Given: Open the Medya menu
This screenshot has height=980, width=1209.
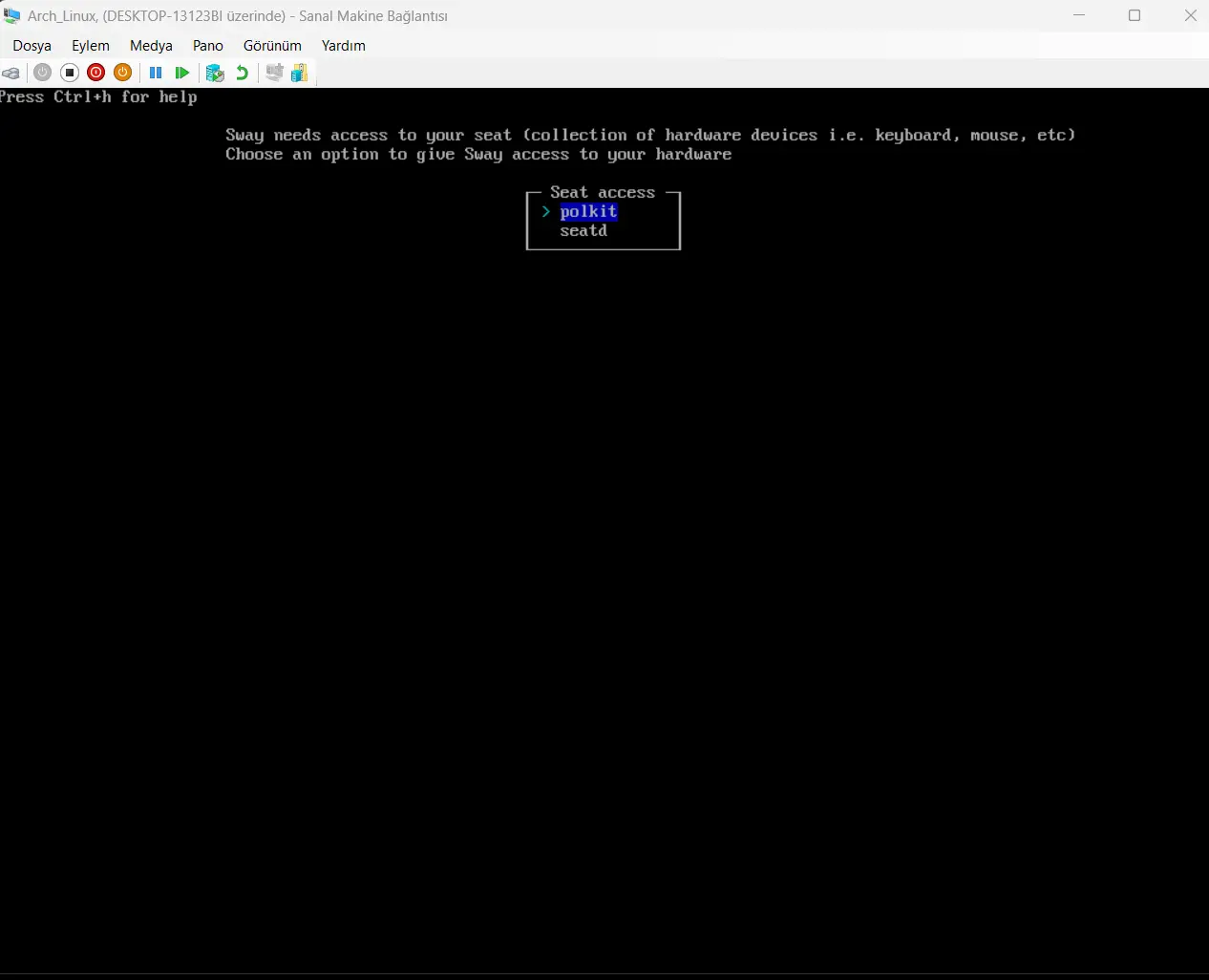Looking at the screenshot, I should (151, 46).
